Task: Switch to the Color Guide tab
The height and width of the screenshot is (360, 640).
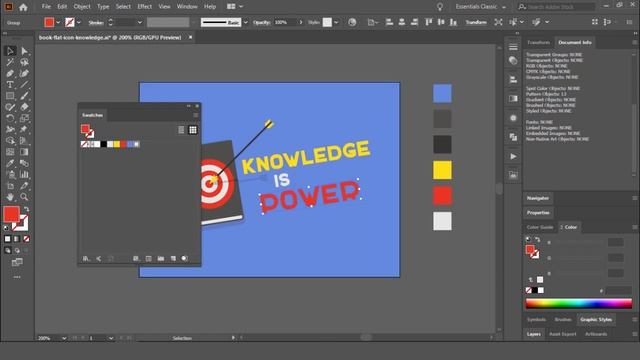Action: click(540, 227)
